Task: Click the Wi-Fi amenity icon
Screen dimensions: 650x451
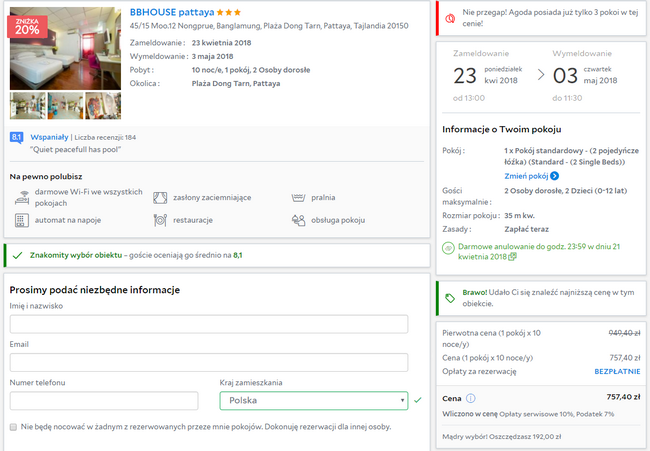Action: (22, 197)
